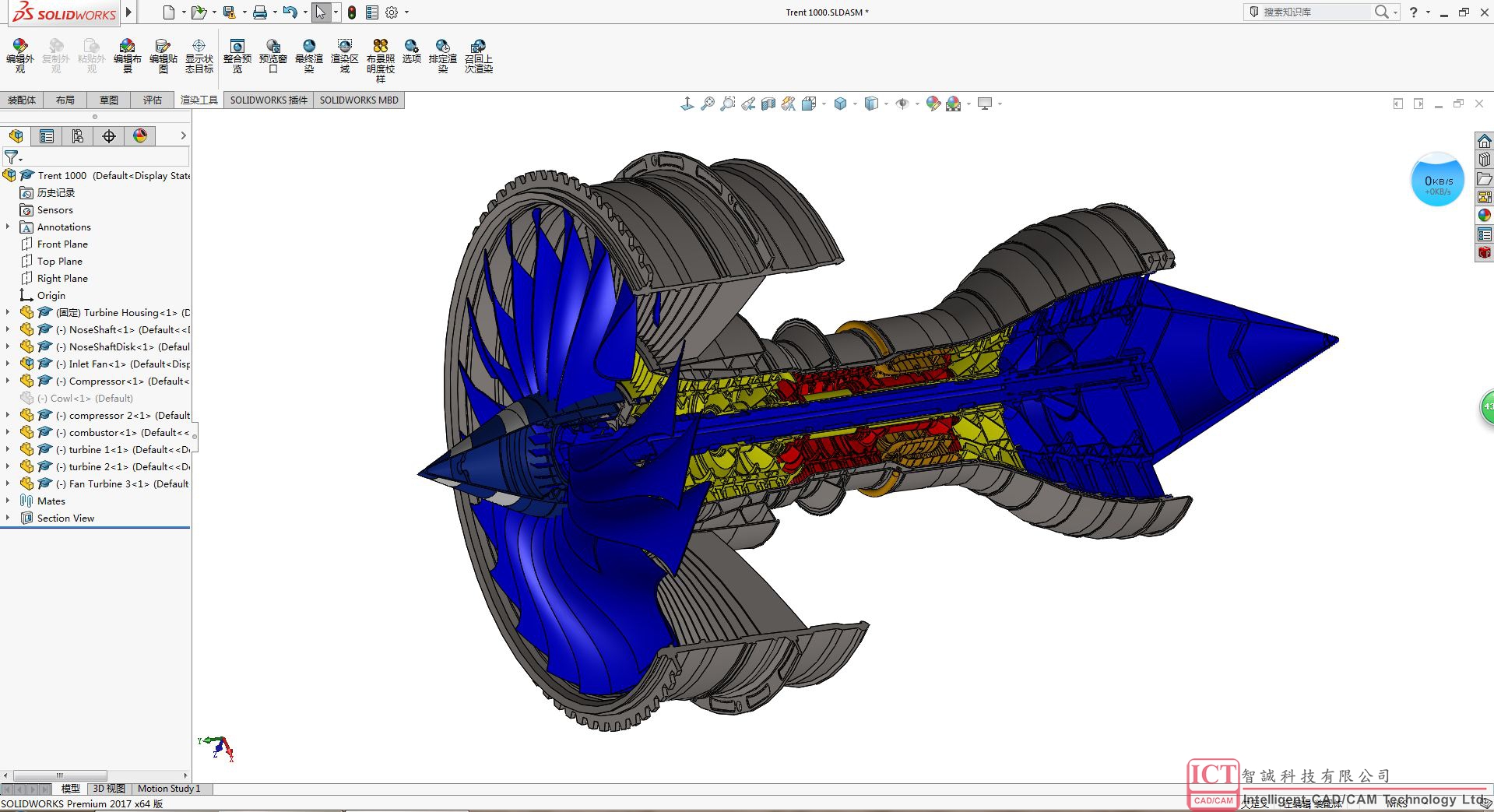
Task: Expand Inlet Fan<1> component
Action: pos(8,364)
